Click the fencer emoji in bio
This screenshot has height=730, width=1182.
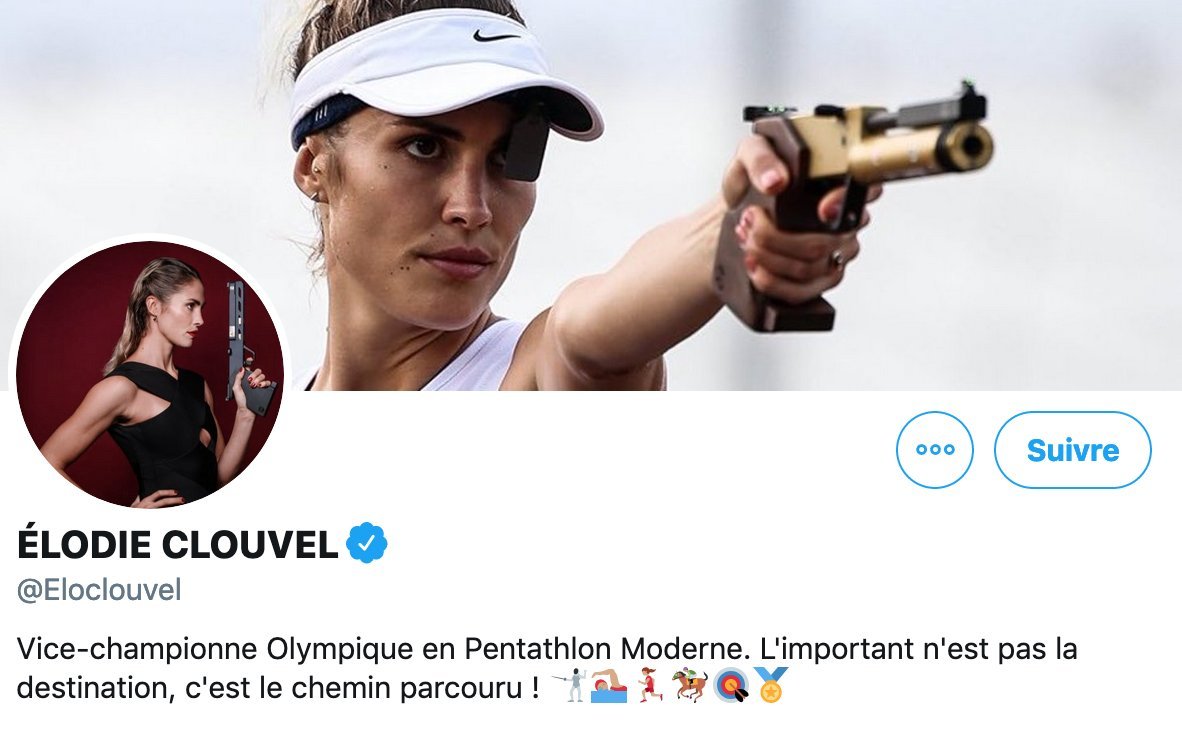[568, 686]
